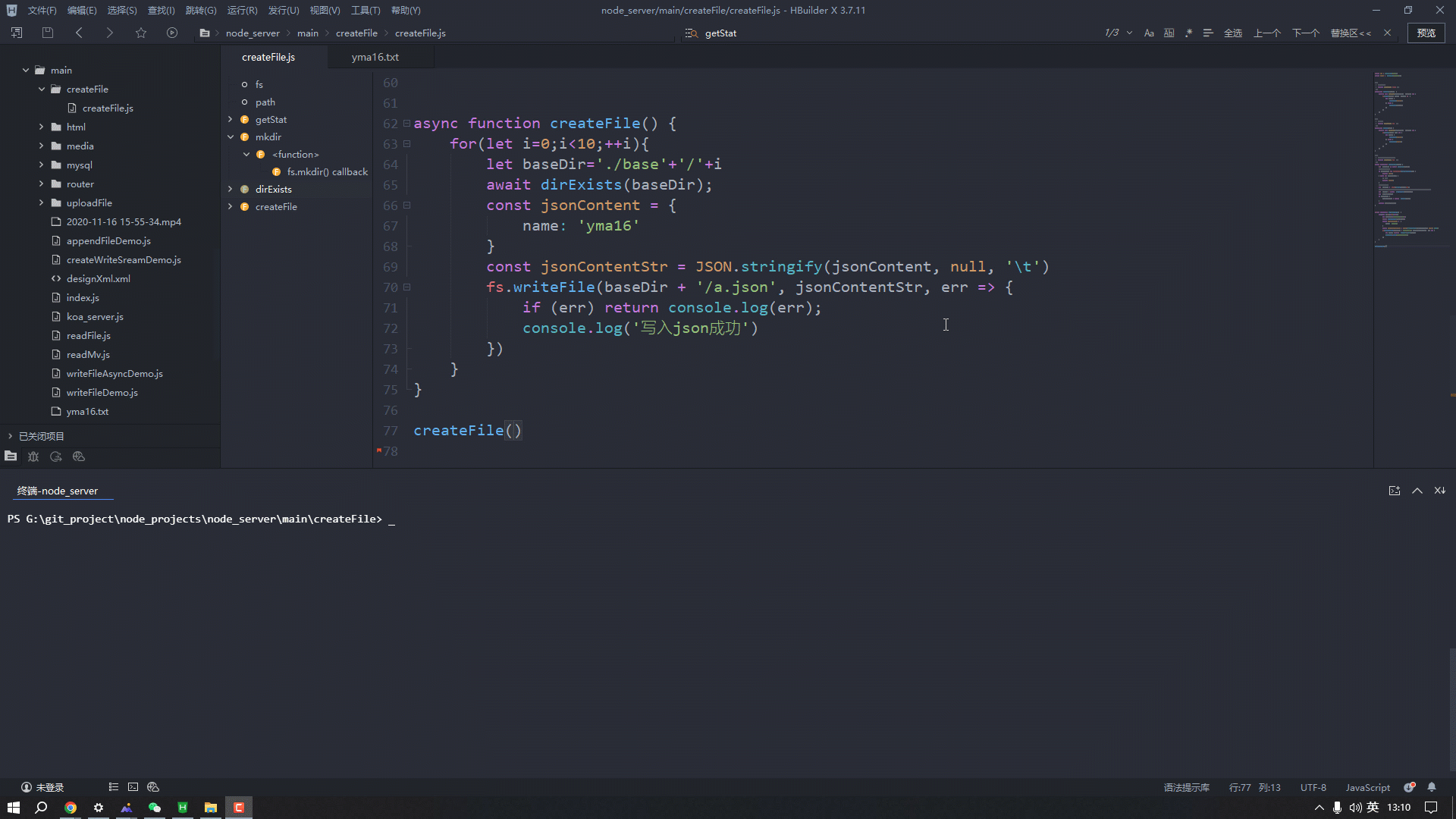Click the run/execute icon in toolbar
This screenshot has height=819, width=1456.
point(172,33)
